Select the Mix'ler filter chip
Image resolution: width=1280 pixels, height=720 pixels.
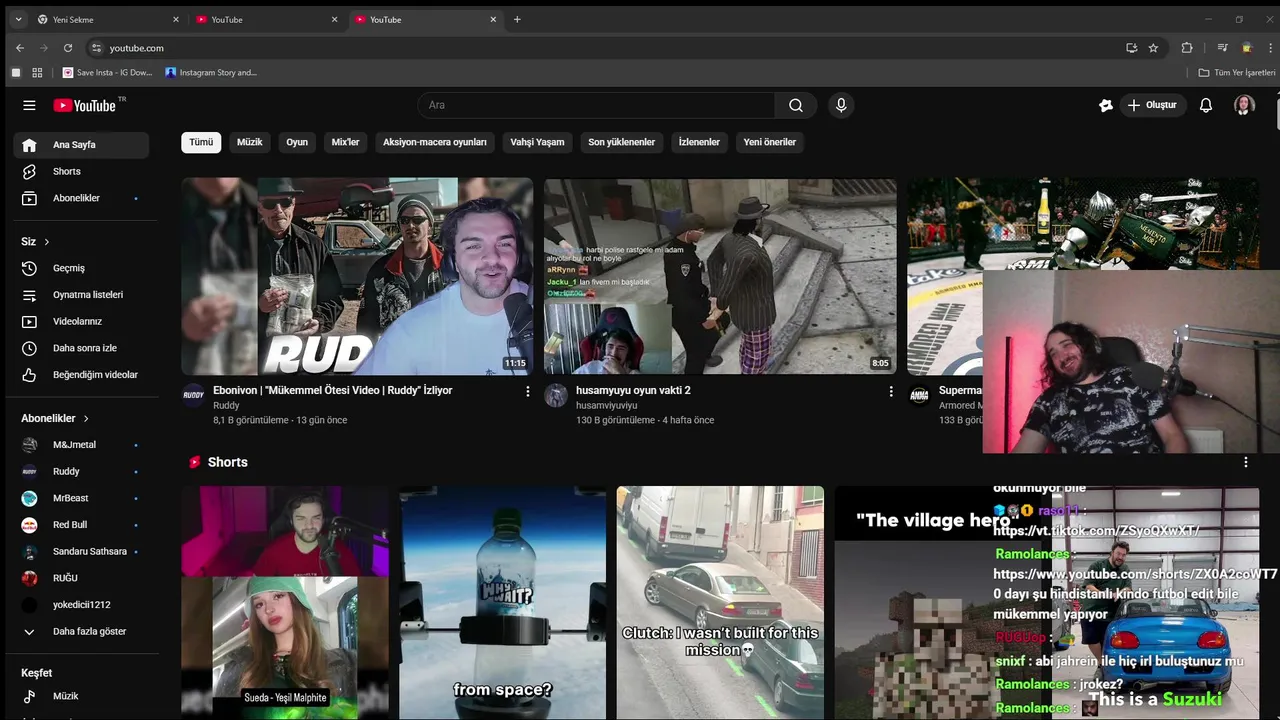click(x=345, y=142)
